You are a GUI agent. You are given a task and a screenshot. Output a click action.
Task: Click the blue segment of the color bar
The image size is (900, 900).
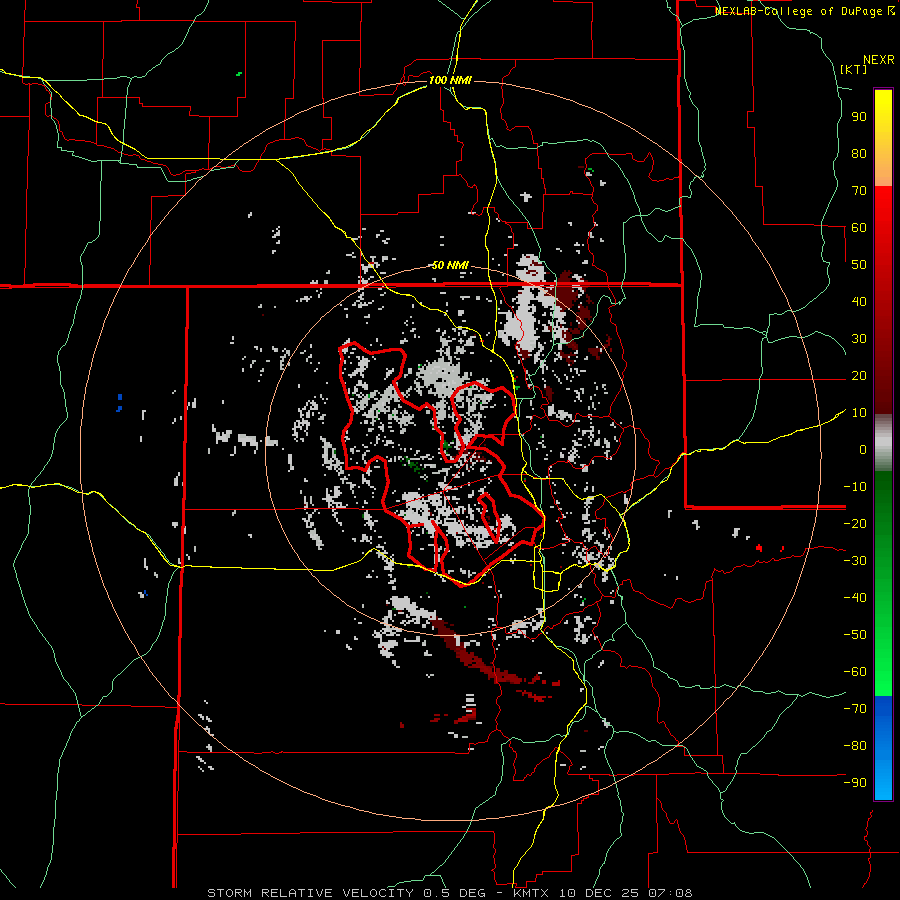pyautogui.click(x=883, y=747)
